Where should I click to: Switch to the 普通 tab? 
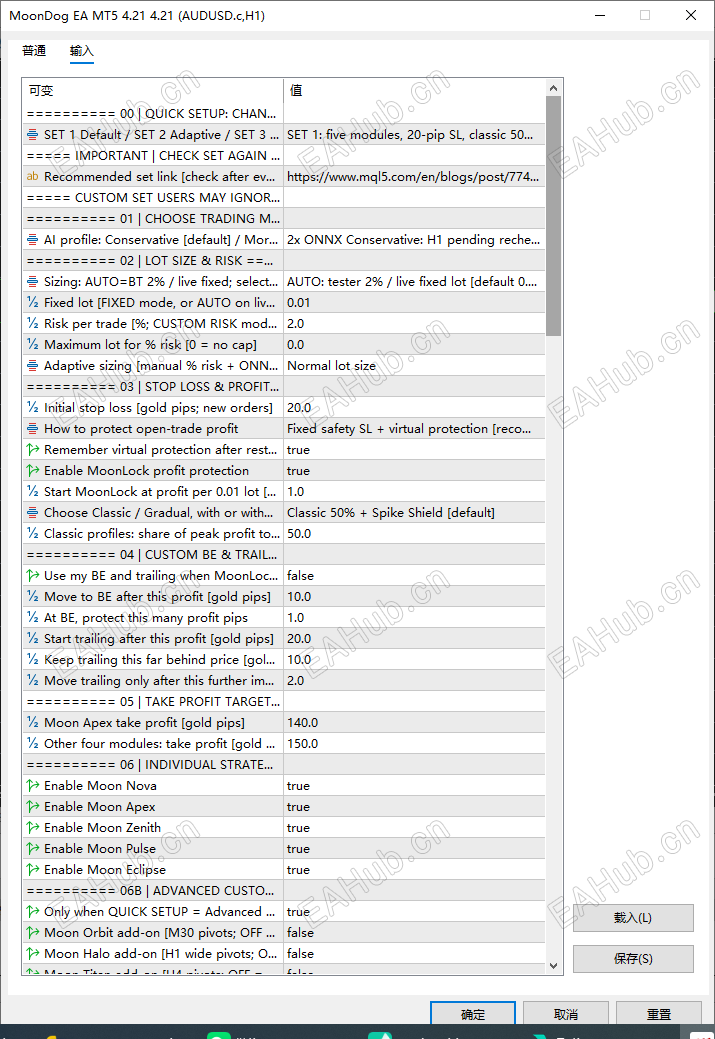click(x=34, y=50)
